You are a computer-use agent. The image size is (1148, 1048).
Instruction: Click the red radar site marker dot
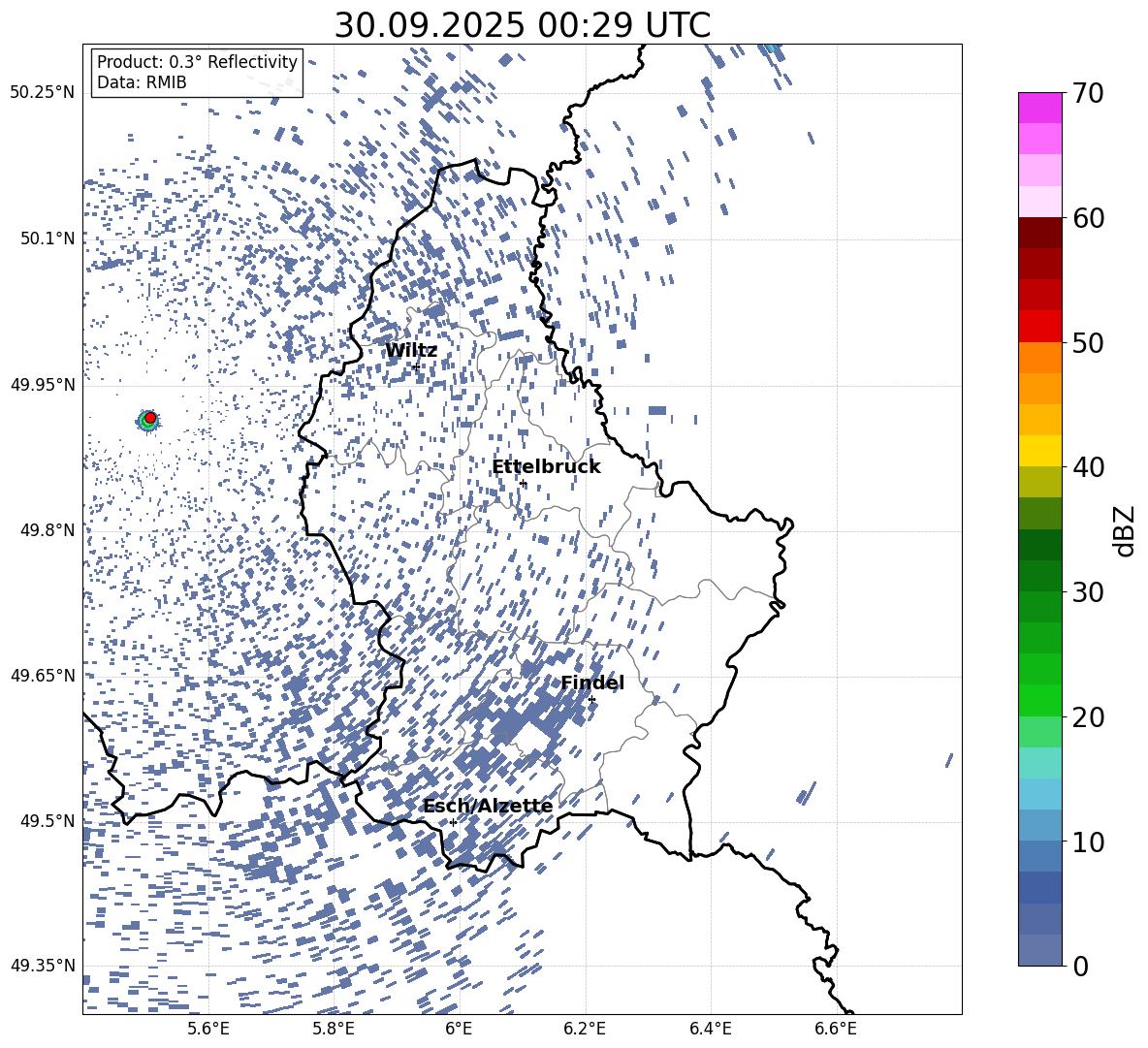click(150, 418)
